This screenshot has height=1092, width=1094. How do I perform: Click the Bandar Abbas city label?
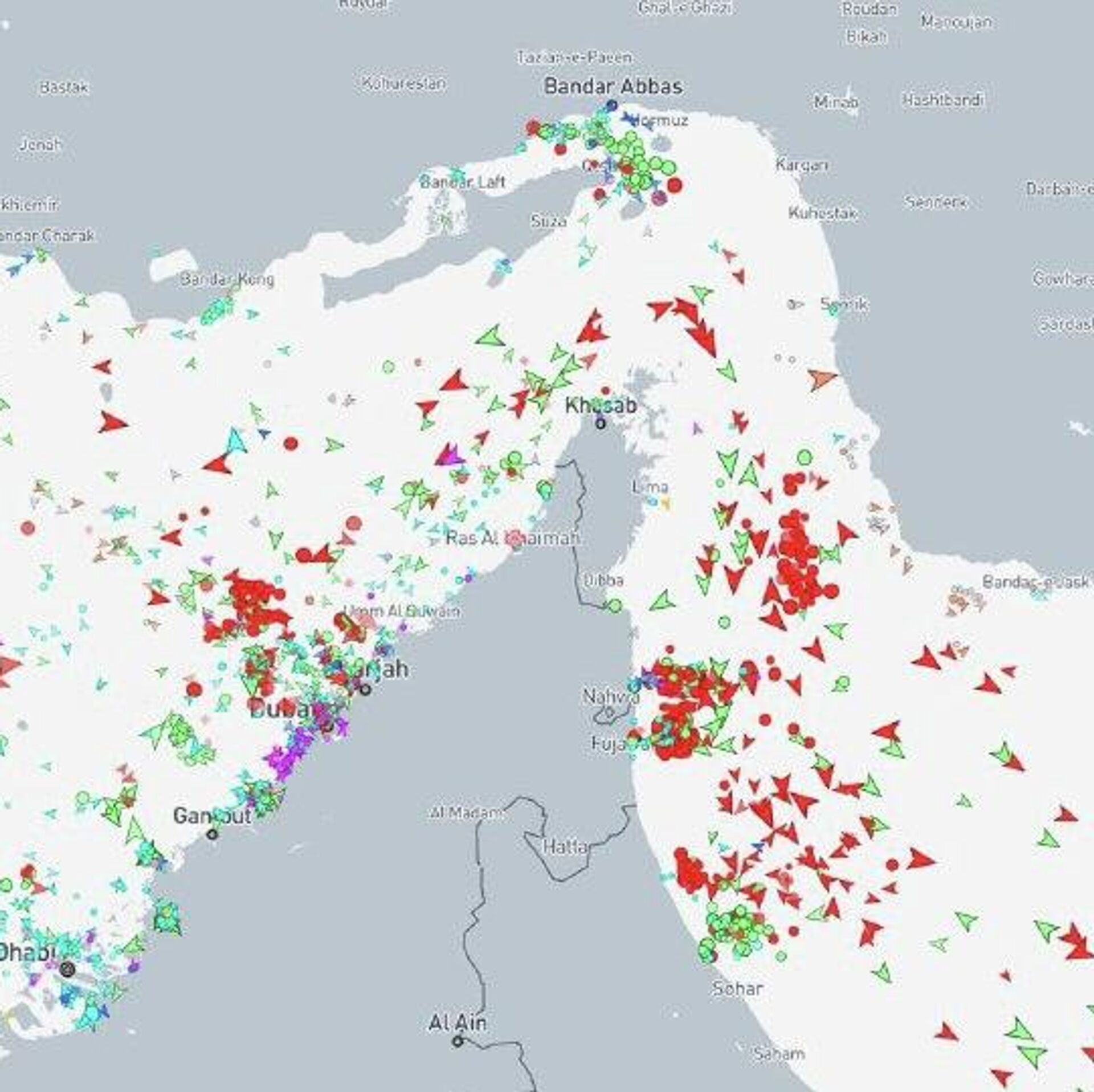click(613, 87)
